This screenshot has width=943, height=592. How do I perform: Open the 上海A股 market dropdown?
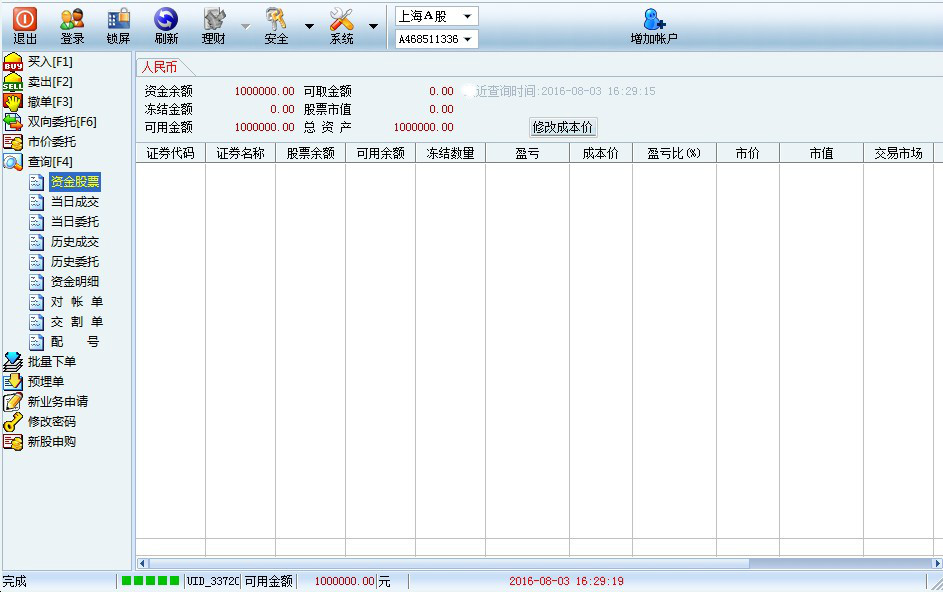[x=436, y=16]
